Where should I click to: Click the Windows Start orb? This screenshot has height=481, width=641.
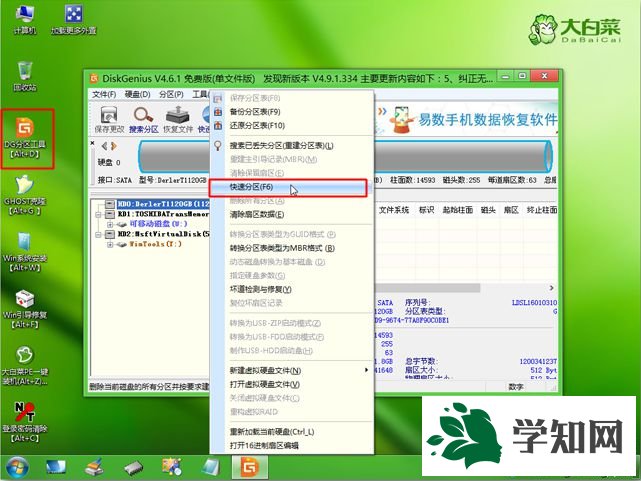17,468
